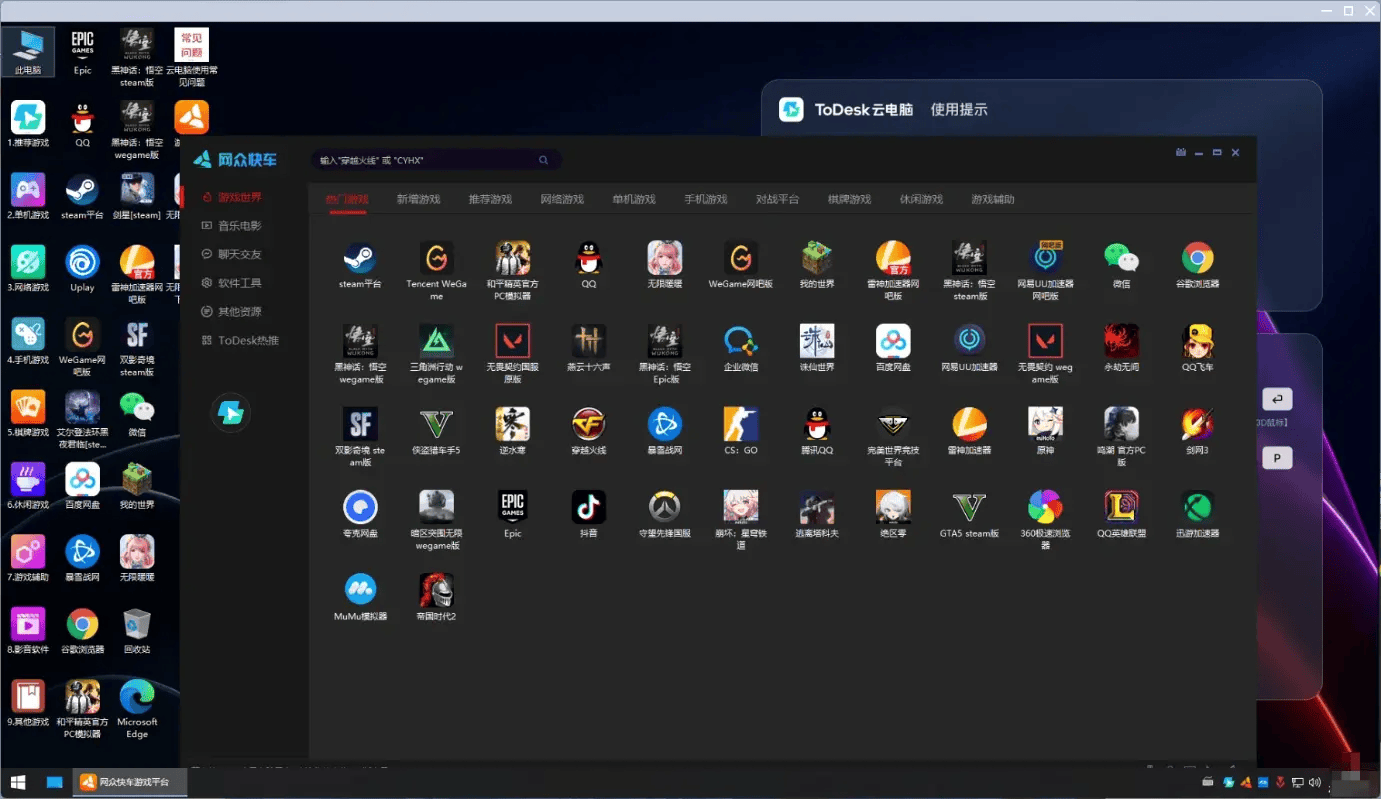Open 鸣潮 官方PC版 icon
Image resolution: width=1381 pixels, height=799 pixels.
coord(1121,425)
